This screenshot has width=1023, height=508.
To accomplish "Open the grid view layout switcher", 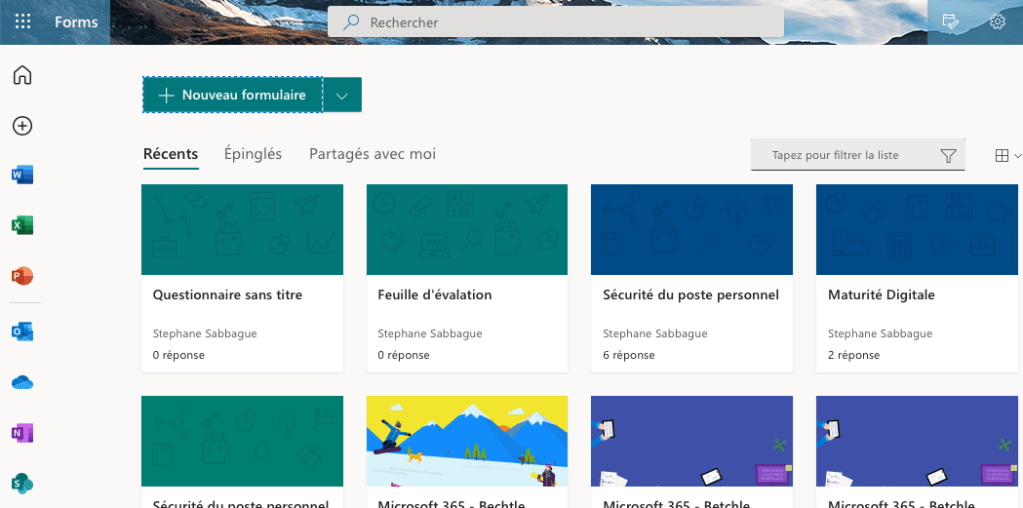I will coord(1007,155).
